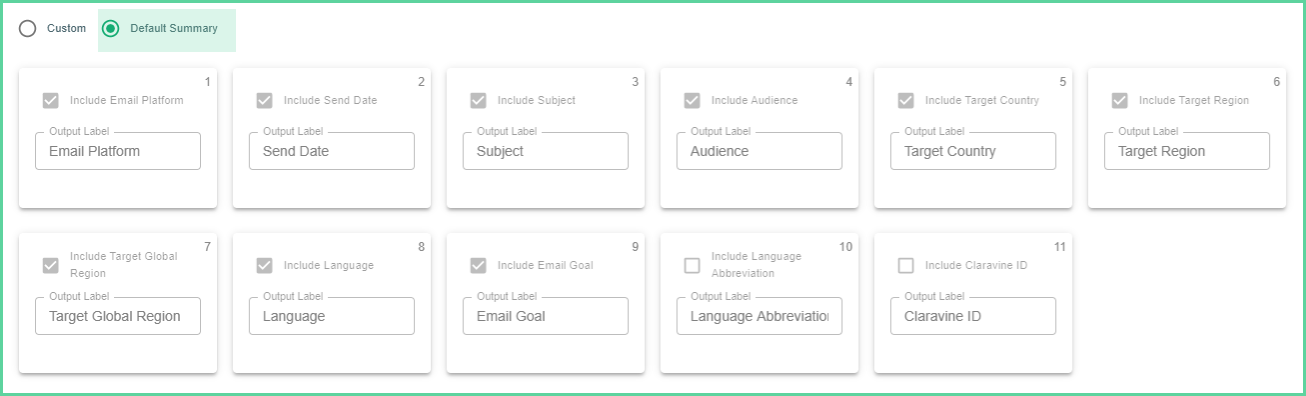
Task: Toggle the Include Send Date checkbox
Action: coord(265,101)
